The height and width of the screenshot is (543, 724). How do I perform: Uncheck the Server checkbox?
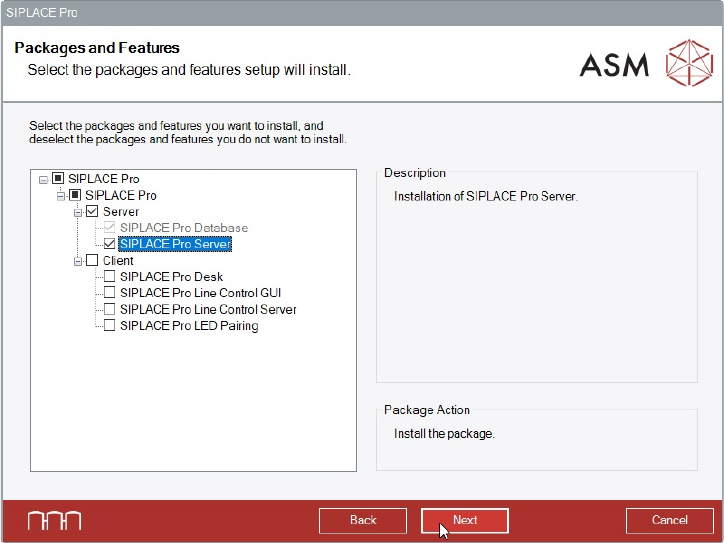(x=92, y=211)
